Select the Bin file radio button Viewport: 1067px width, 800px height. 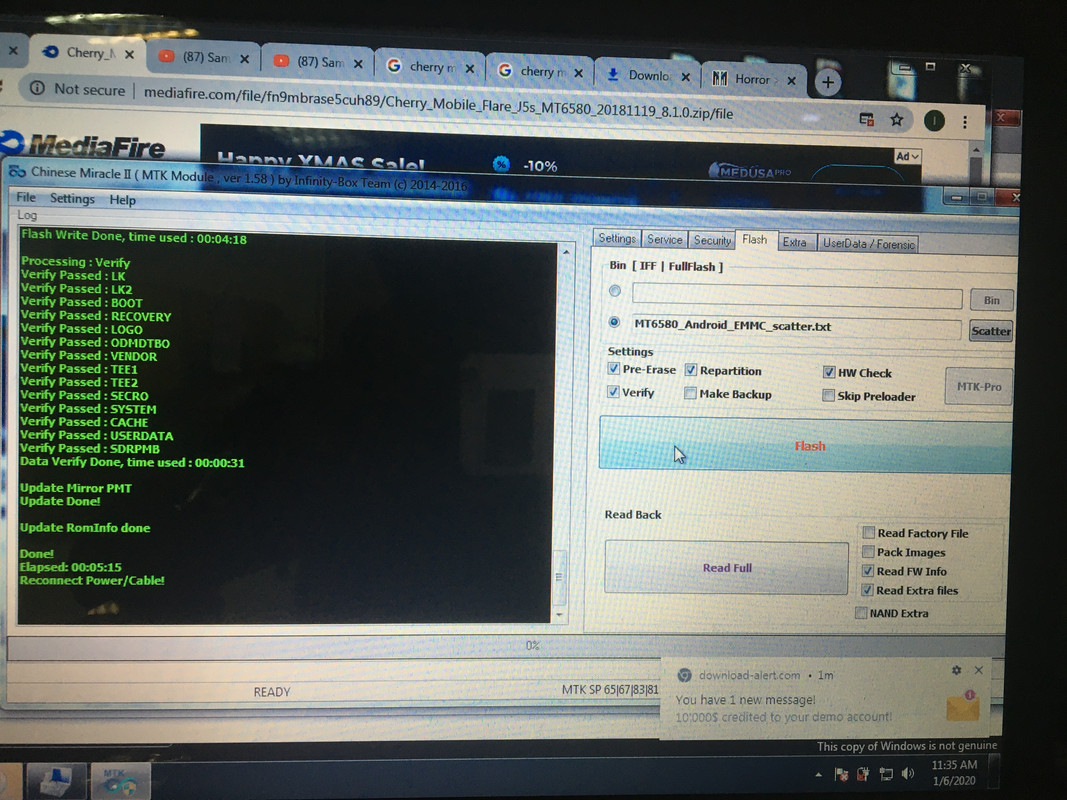[615, 290]
